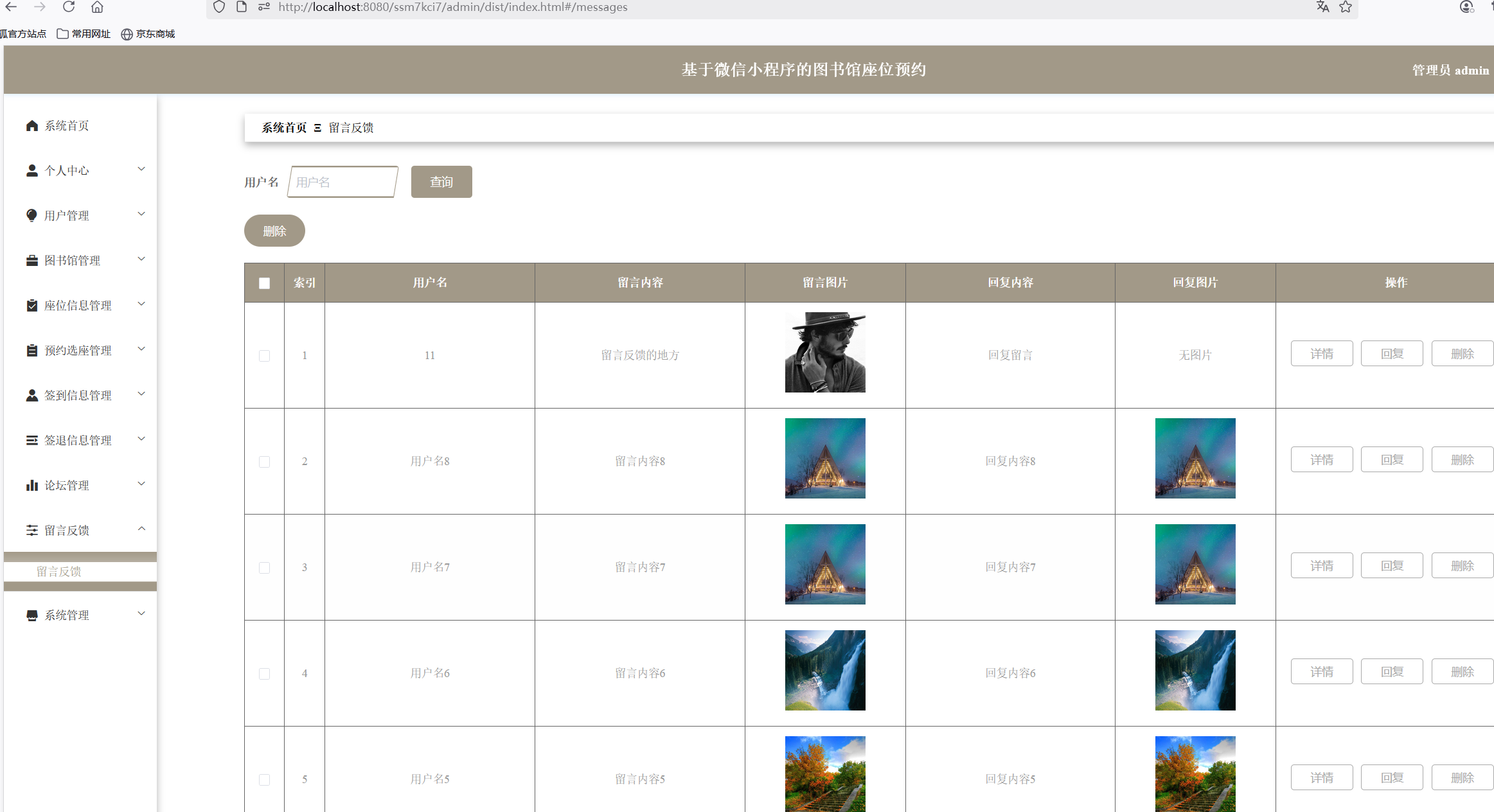1494x812 pixels.
Task: Check the checkbox beside 用户名7
Action: click(265, 567)
